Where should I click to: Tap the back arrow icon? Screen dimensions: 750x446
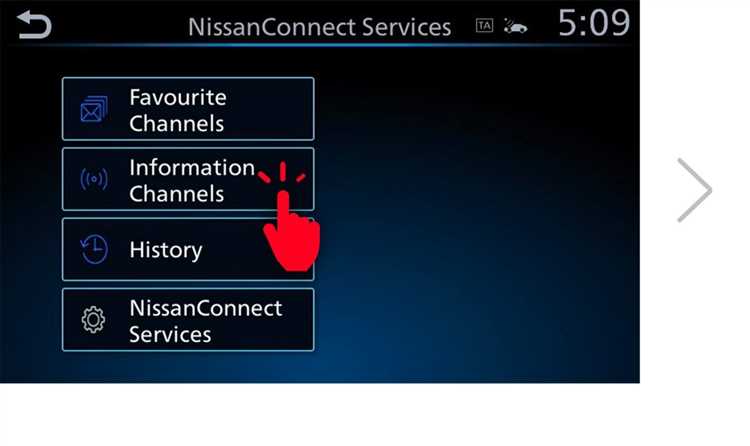coord(33,25)
